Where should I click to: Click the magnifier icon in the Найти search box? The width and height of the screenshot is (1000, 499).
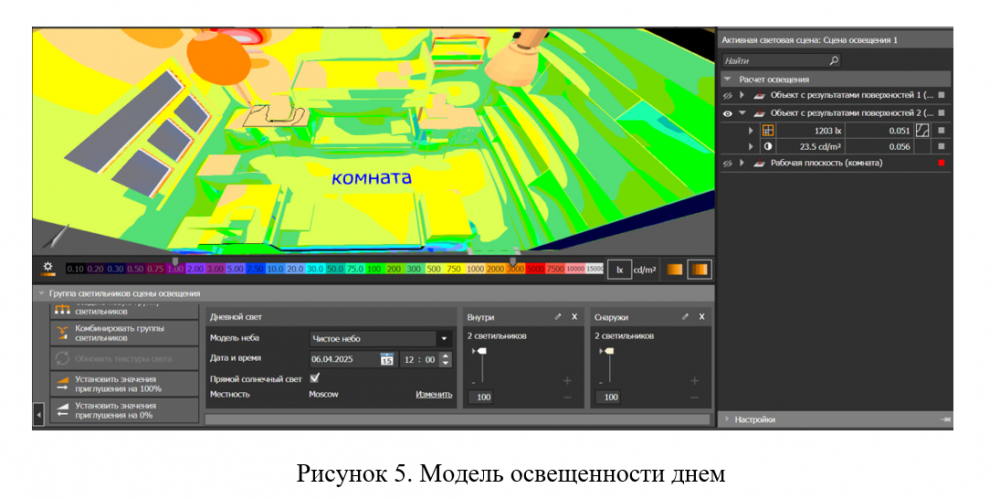(833, 61)
